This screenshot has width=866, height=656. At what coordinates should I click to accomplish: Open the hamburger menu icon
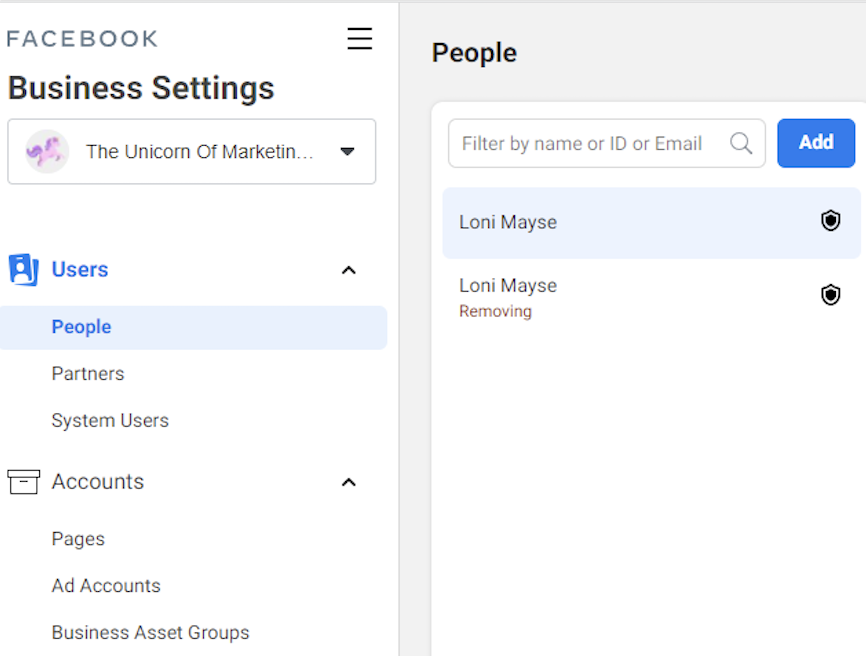tap(360, 39)
